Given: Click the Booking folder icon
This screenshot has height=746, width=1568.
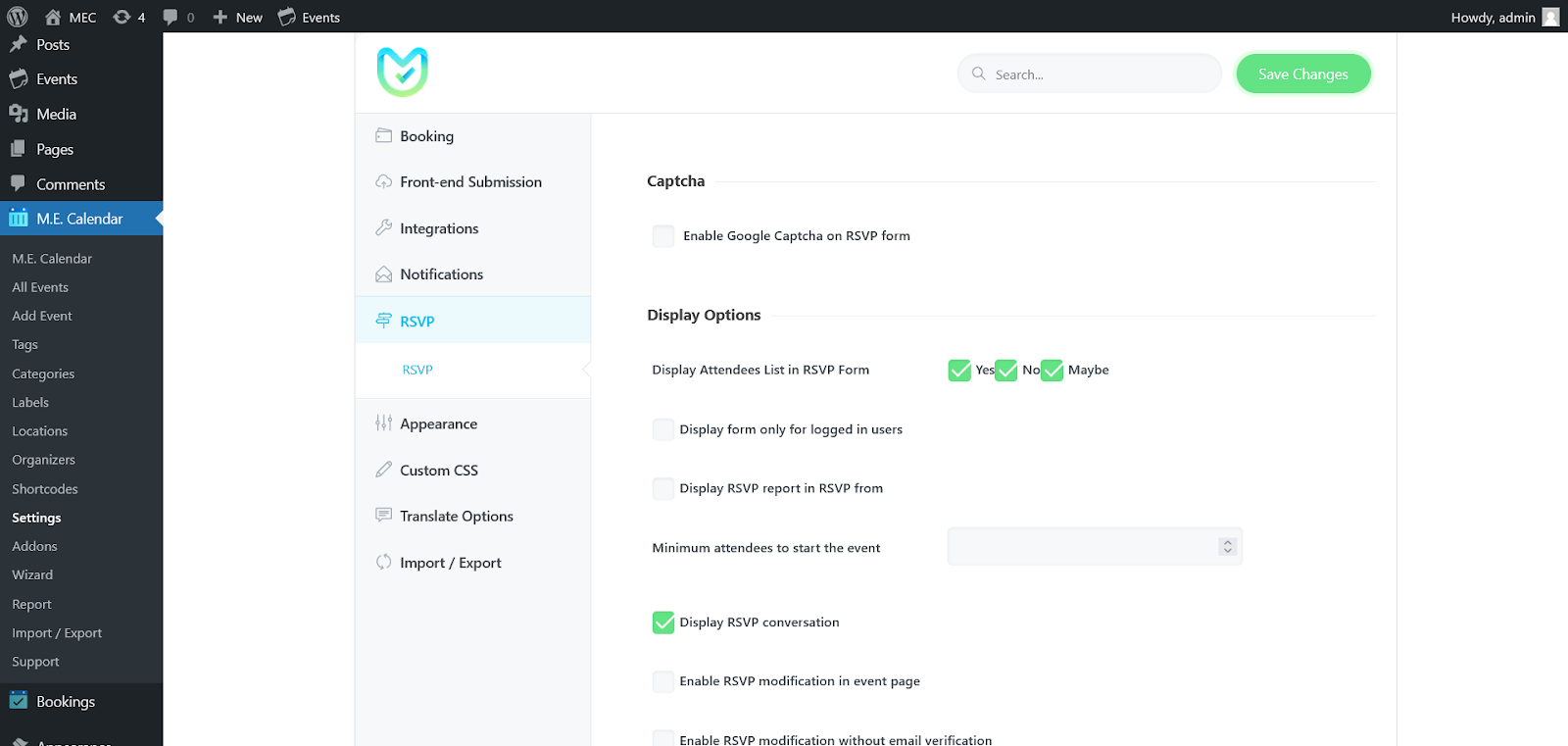Looking at the screenshot, I should [383, 135].
